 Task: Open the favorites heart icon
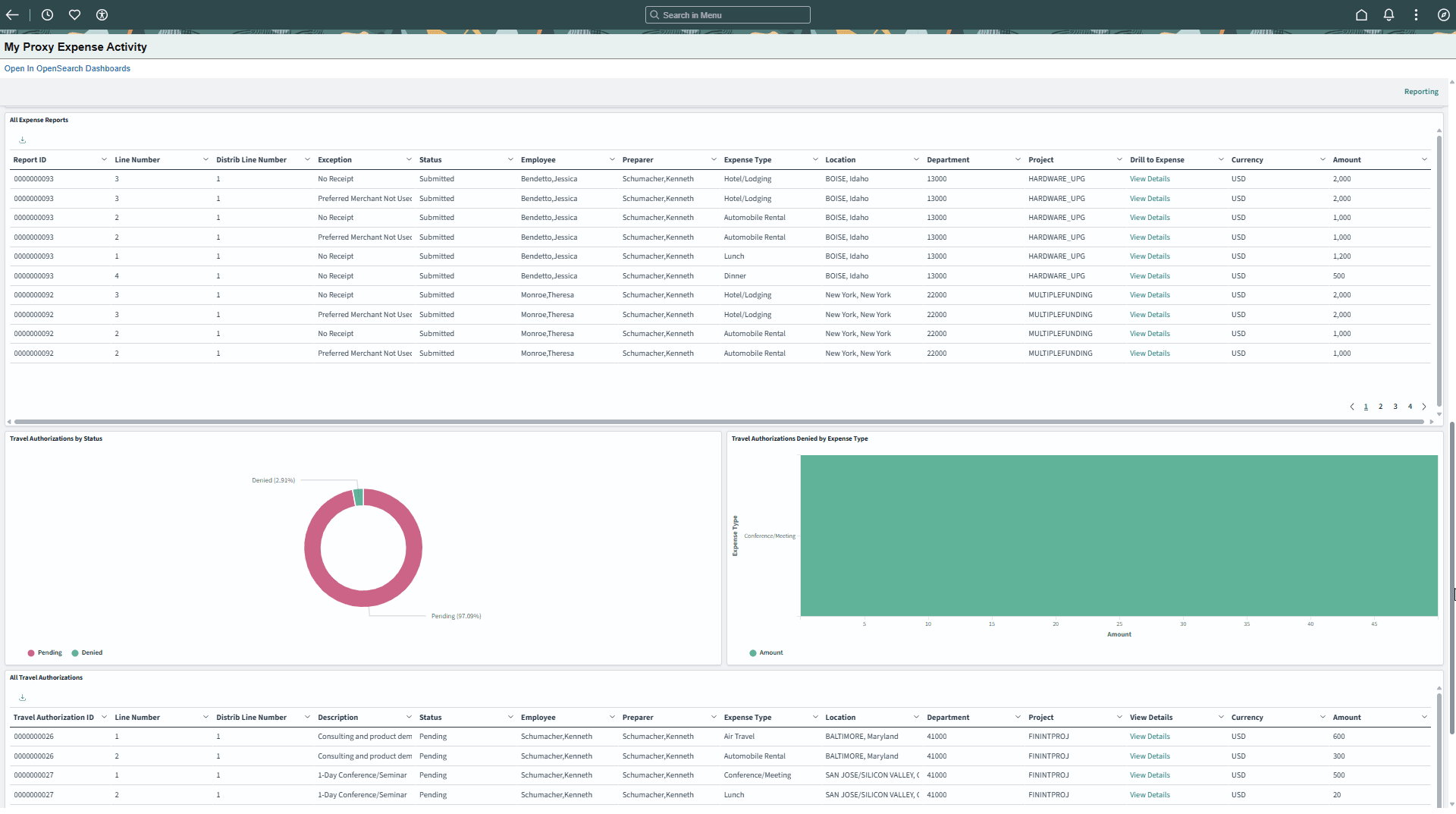coord(74,14)
